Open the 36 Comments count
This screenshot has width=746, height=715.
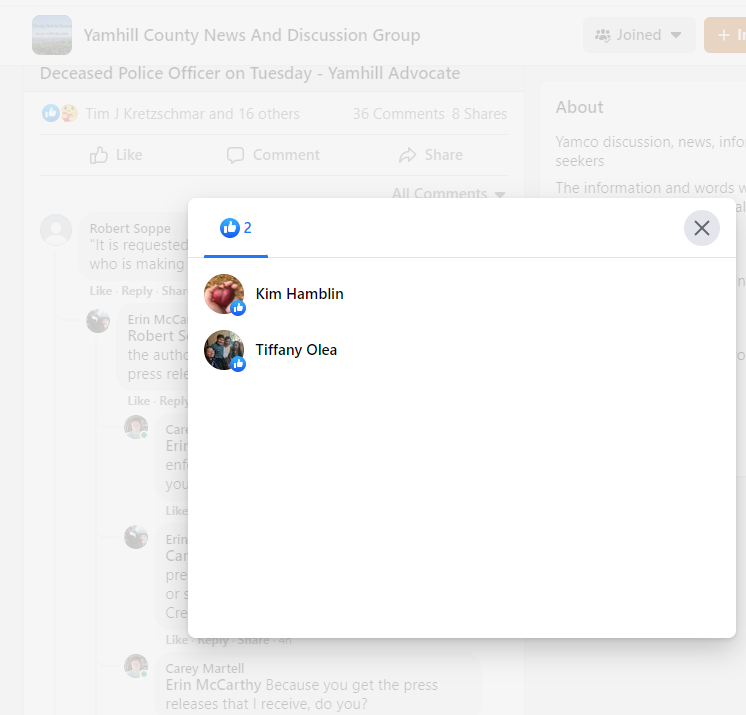pyautogui.click(x=398, y=114)
